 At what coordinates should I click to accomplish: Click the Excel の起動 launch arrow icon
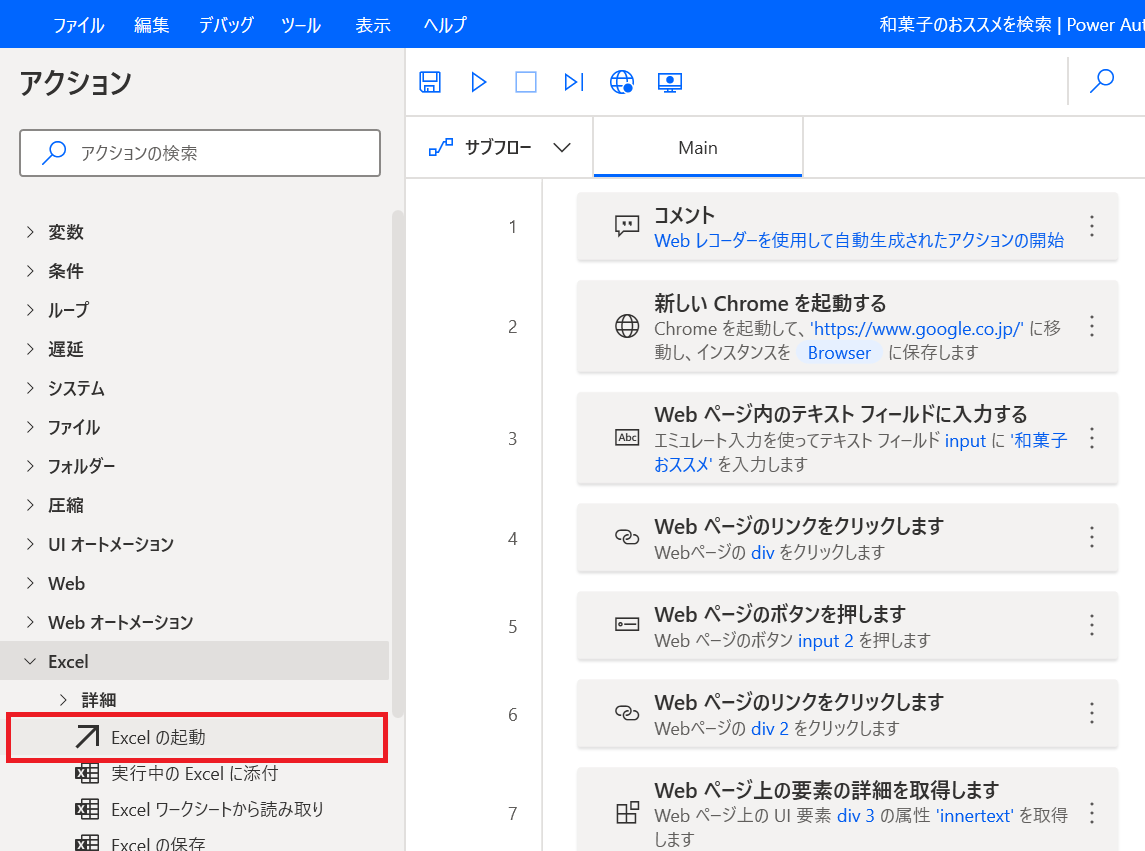point(87,737)
